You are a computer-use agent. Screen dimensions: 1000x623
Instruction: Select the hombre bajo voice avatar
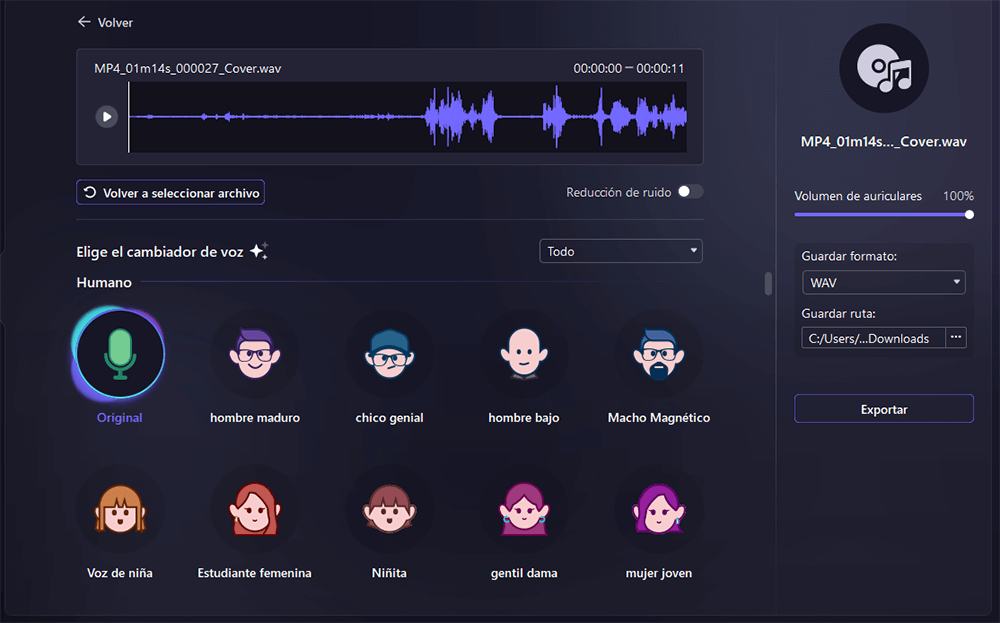524,354
